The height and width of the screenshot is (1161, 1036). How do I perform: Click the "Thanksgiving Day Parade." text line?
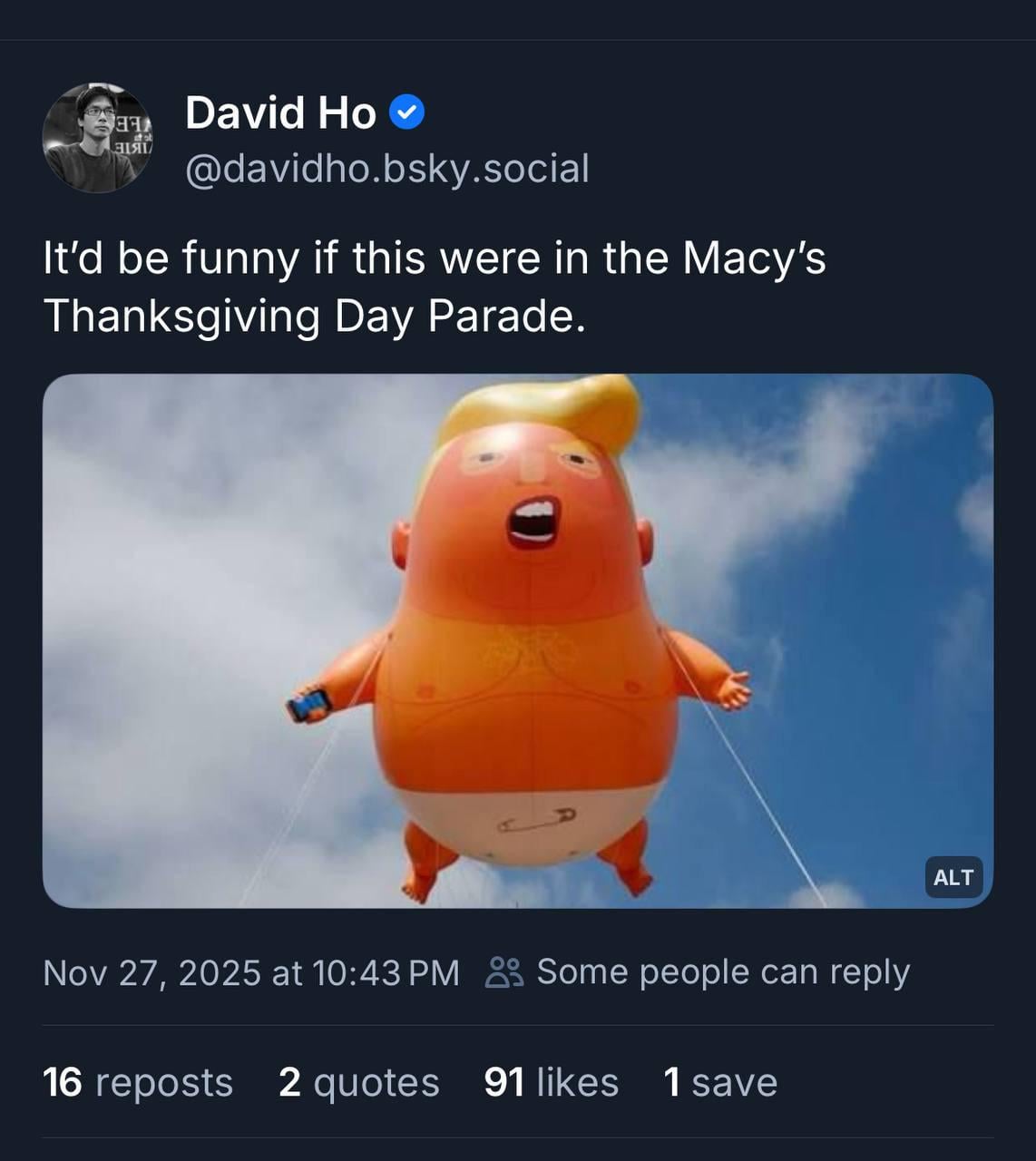click(x=314, y=317)
